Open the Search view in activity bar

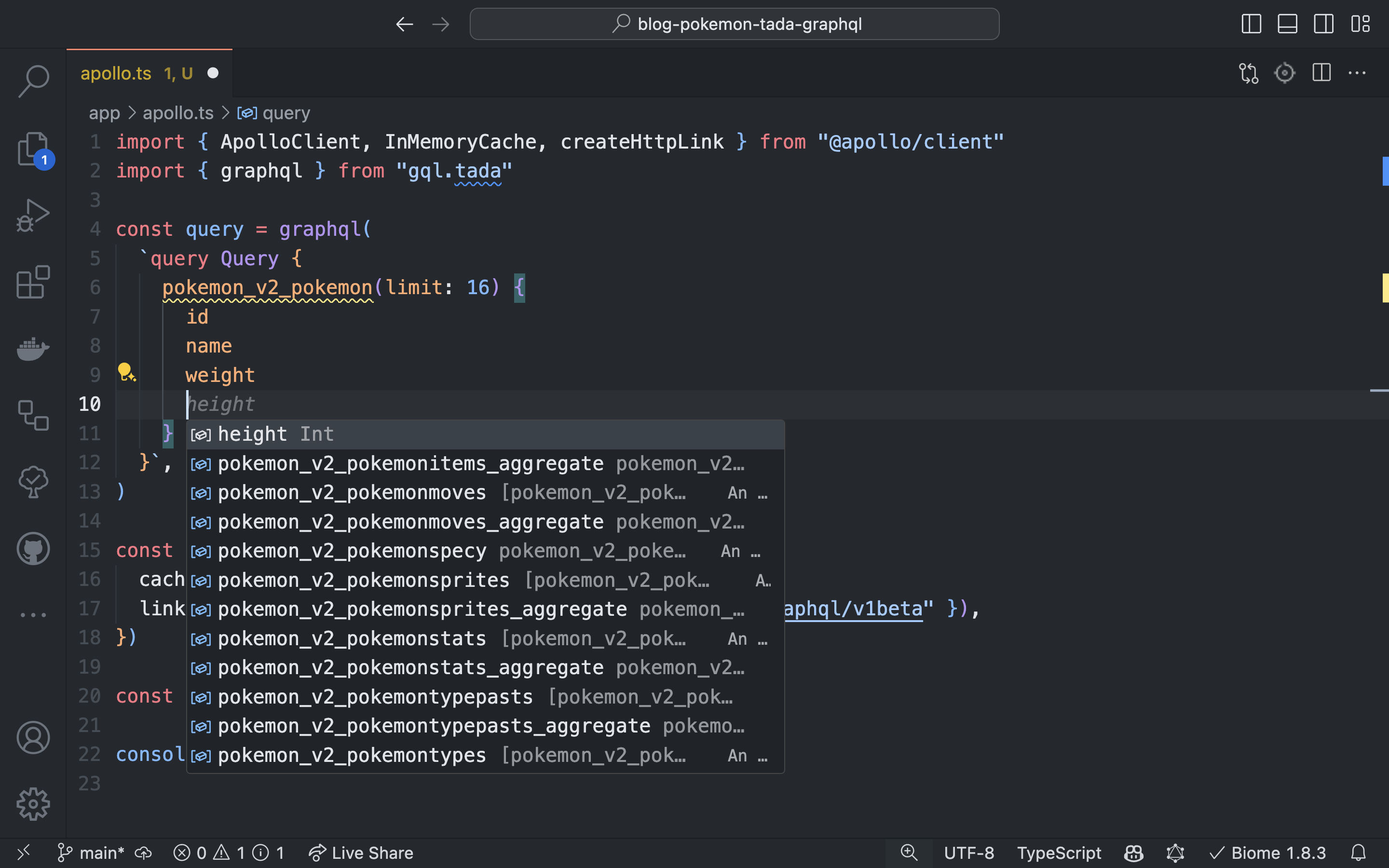(x=33, y=81)
